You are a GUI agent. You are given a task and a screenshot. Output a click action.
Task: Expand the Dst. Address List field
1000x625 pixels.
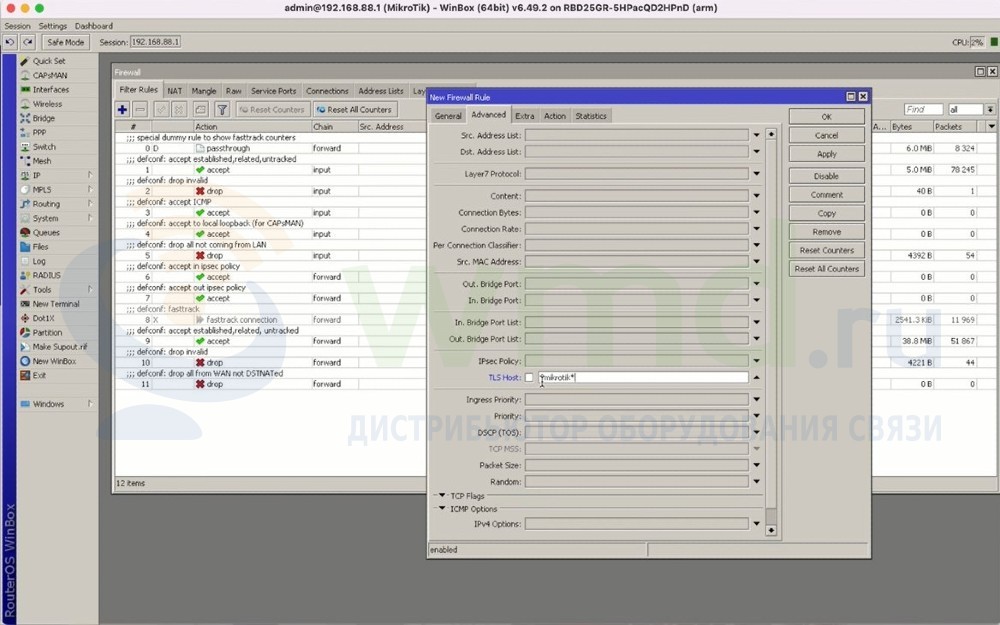(x=756, y=152)
